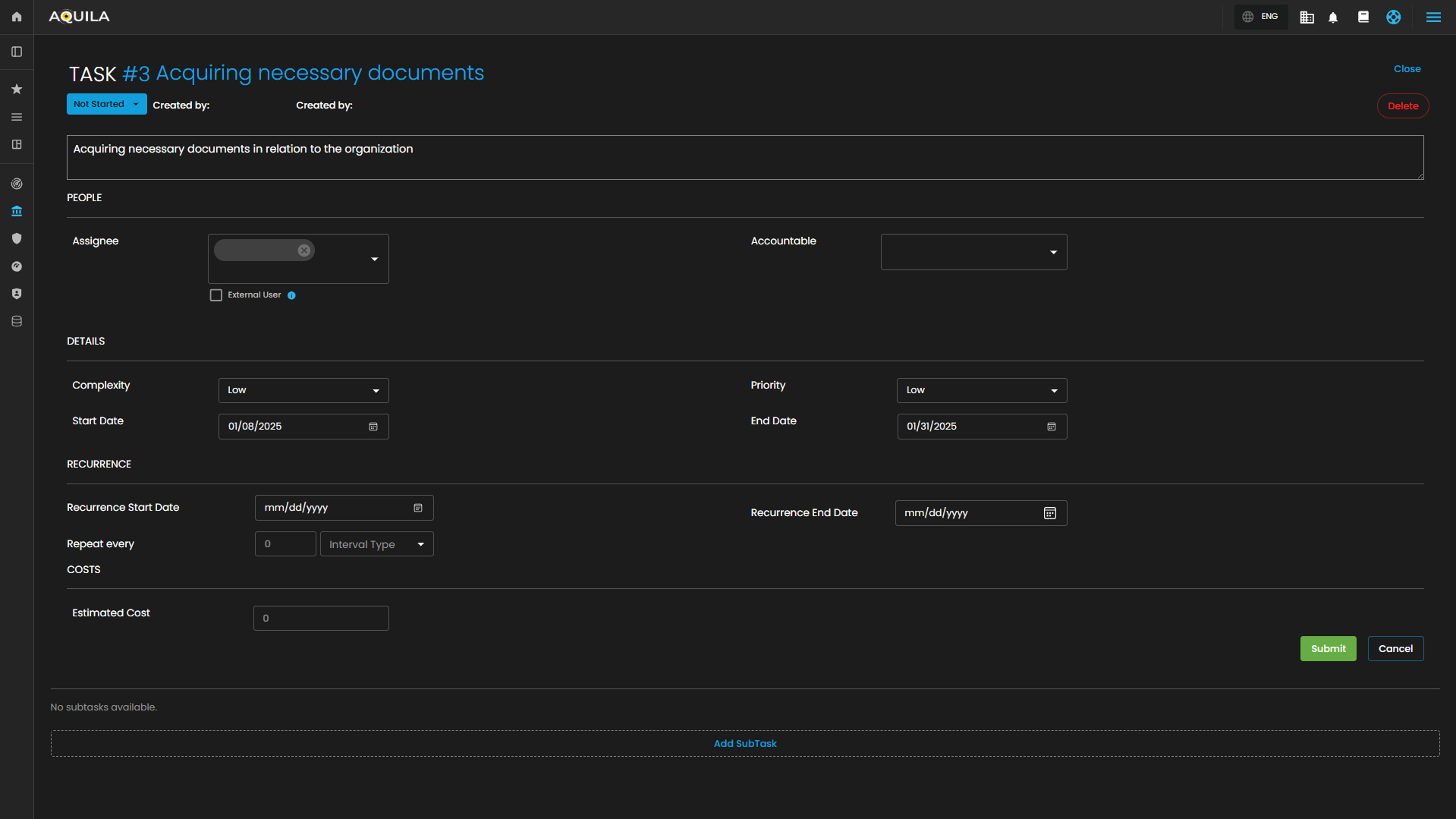Screen dimensions: 1456x819
Task: Toggle the sidebar panel icon
Action: (17, 52)
